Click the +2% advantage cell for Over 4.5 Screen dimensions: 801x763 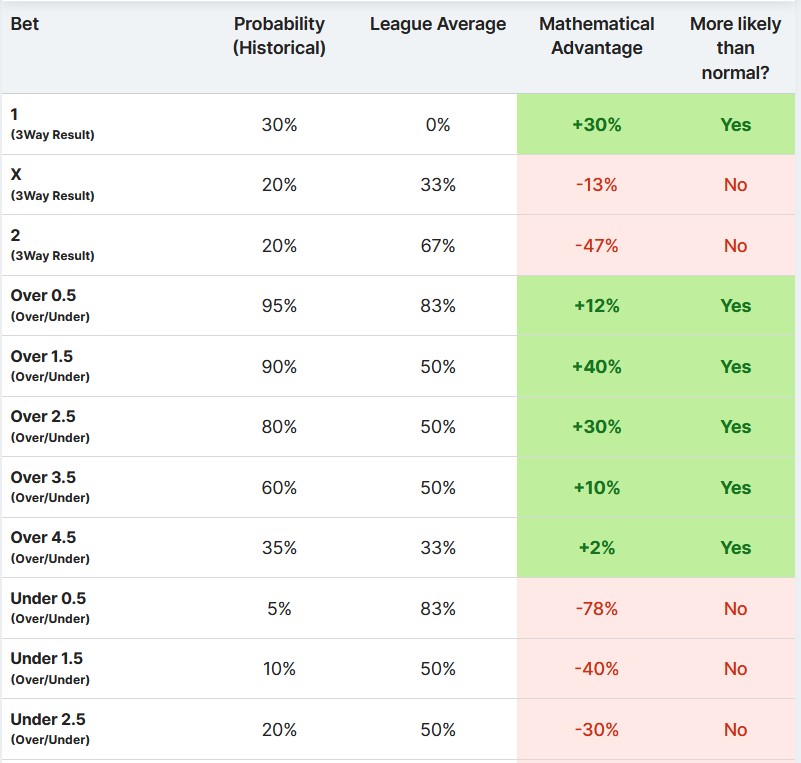[x=597, y=548]
